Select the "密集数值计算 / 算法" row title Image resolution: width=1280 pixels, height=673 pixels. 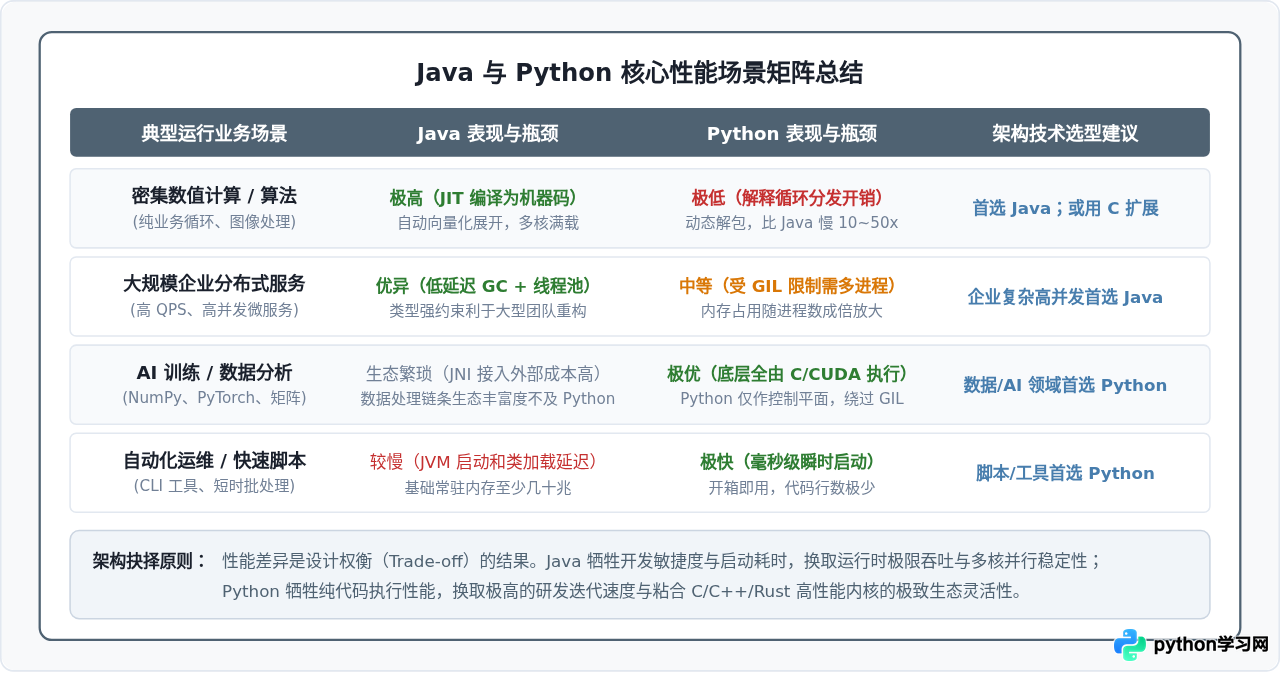(214, 196)
